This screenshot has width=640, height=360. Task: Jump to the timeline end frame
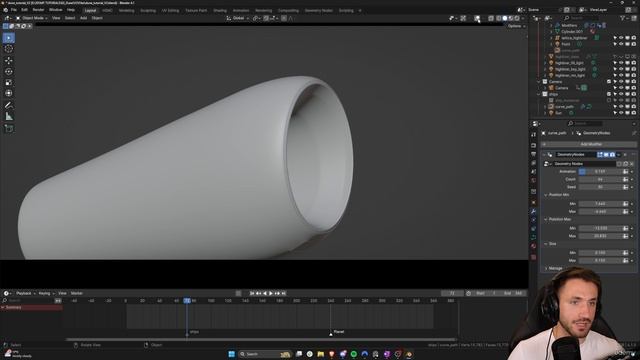284,293
